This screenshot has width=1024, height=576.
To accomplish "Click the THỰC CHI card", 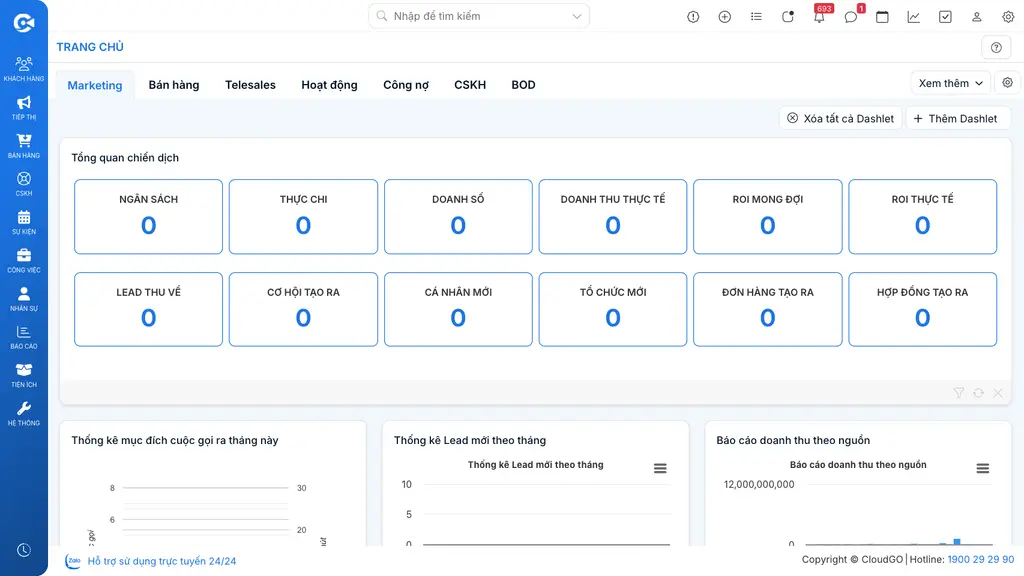I will click(x=303, y=217).
